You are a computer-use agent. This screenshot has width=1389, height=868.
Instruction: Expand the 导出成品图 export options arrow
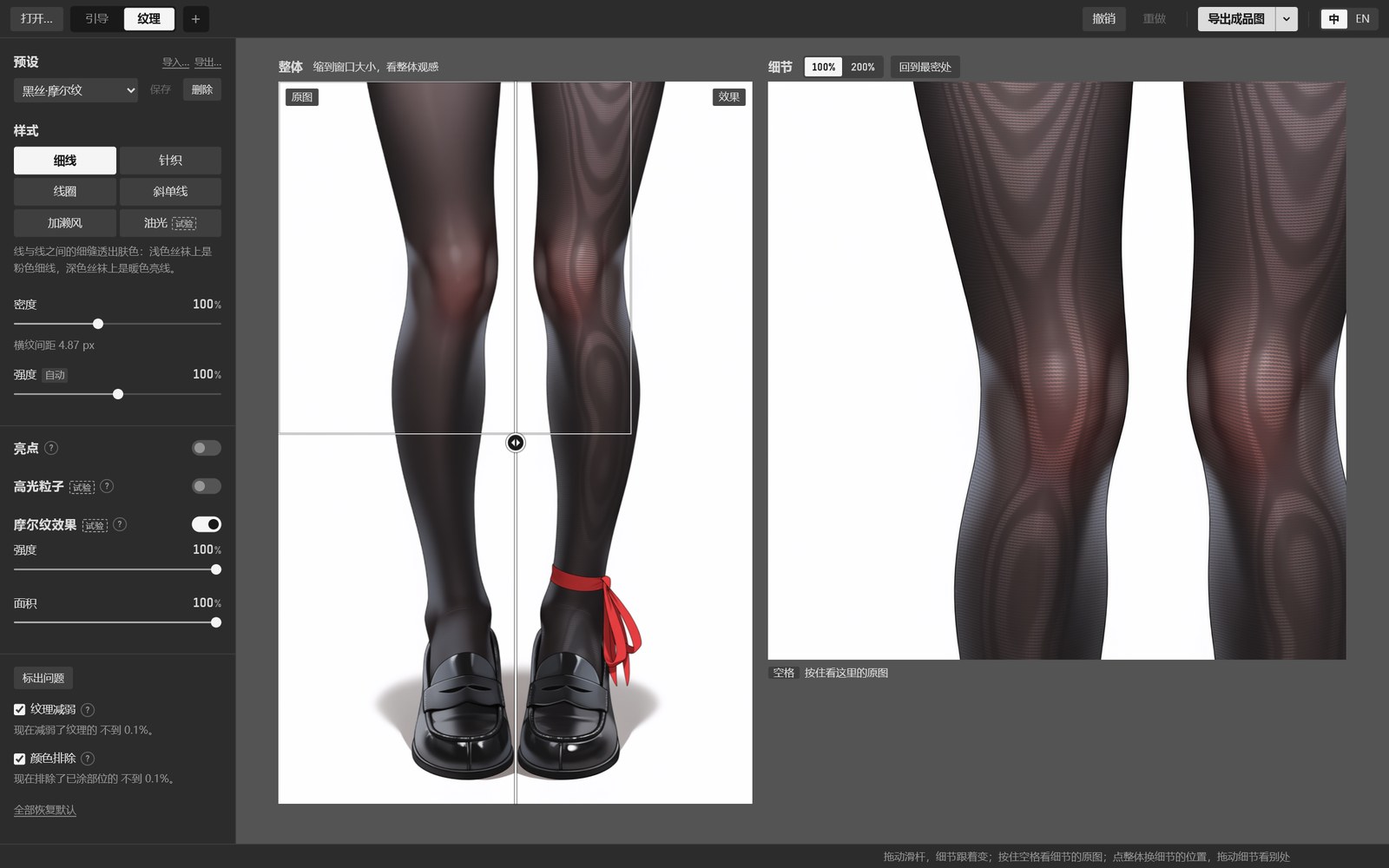point(1287,19)
